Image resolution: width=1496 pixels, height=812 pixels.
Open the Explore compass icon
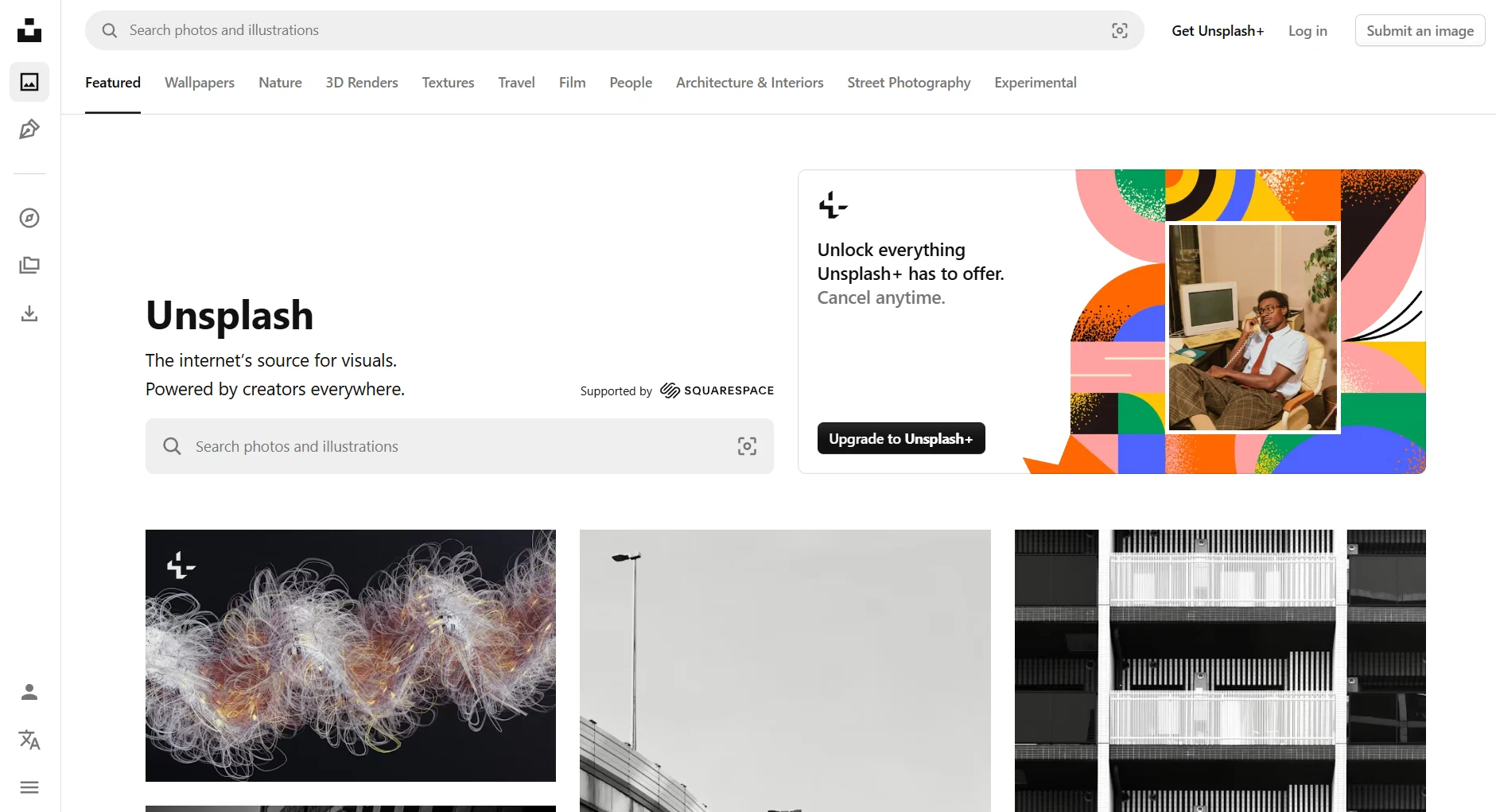(29, 218)
